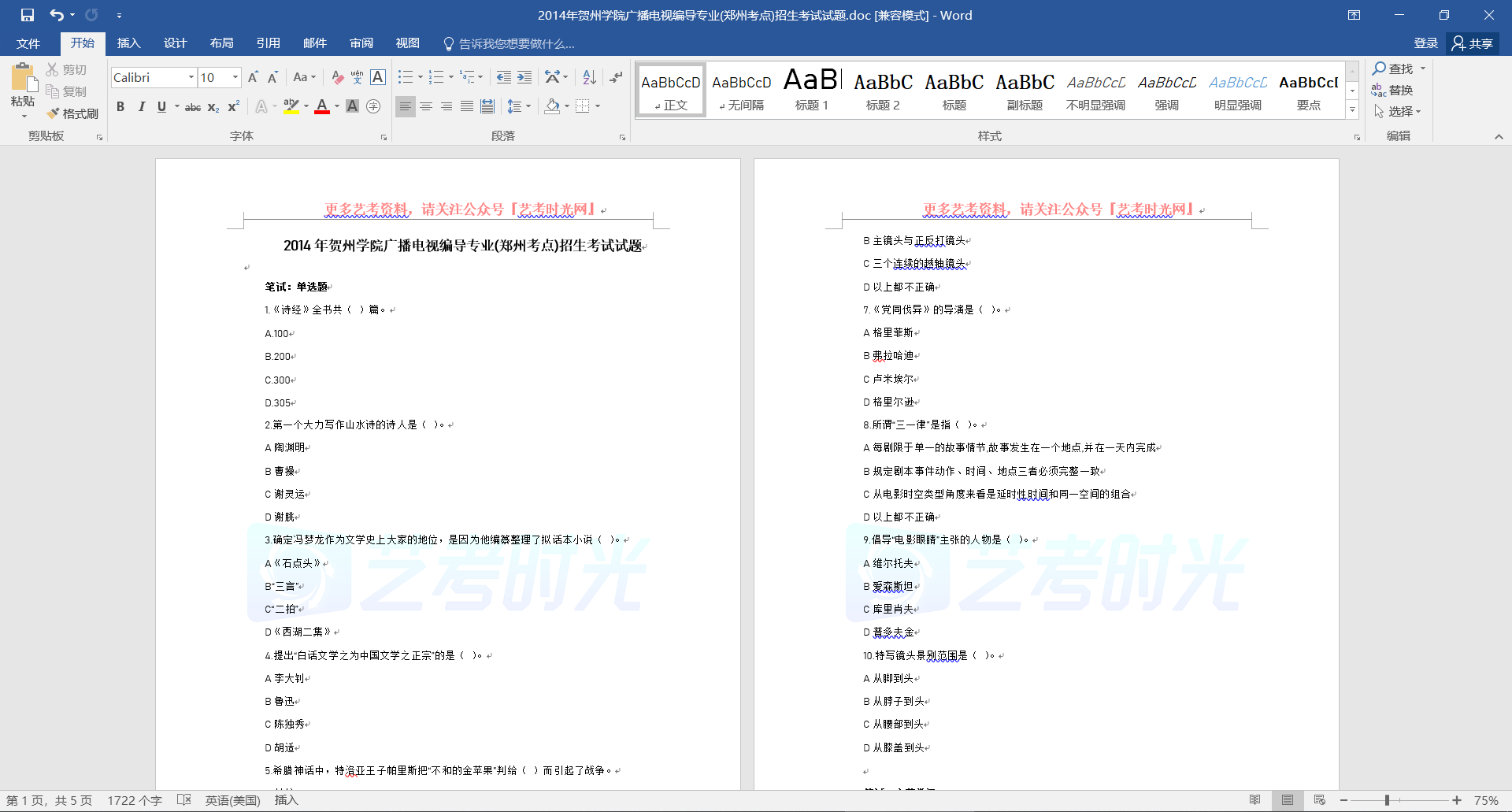
Task: Click the Show paragraph marks icon
Action: [616, 77]
